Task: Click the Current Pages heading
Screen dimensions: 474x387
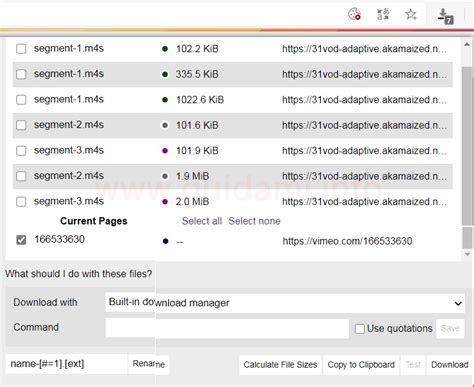Action: [94, 221]
